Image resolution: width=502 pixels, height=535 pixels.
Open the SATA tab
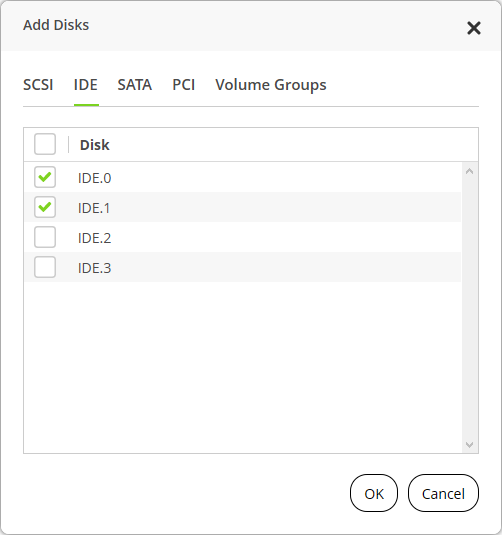pyautogui.click(x=135, y=85)
